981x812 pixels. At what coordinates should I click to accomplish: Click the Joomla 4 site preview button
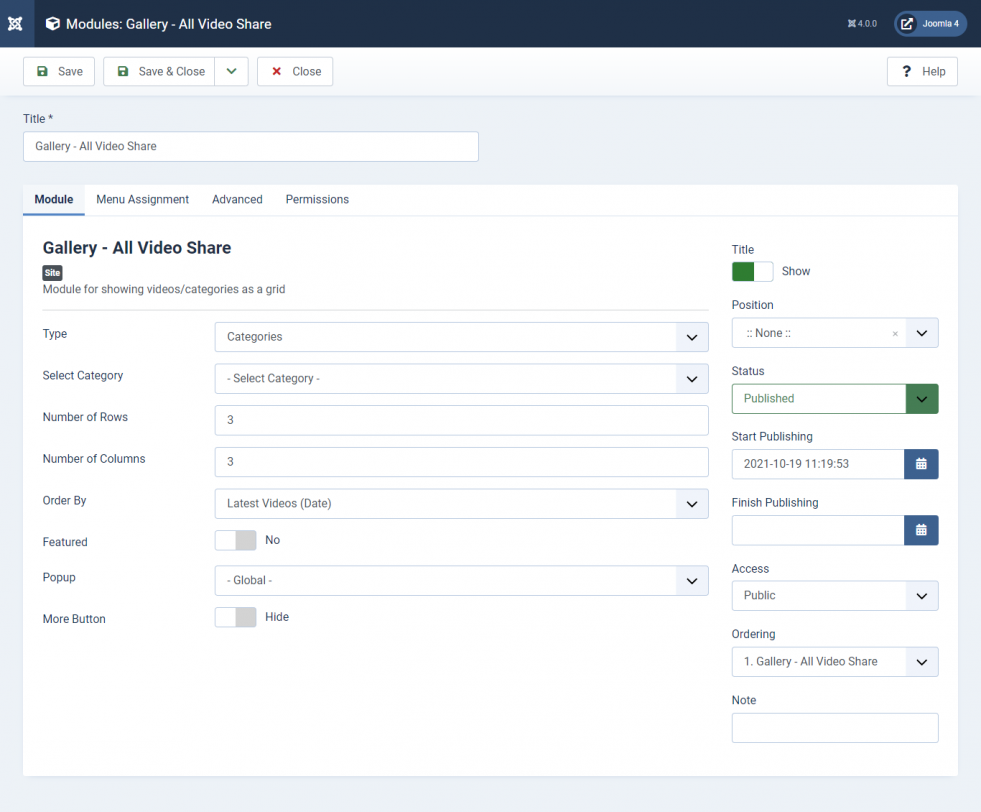tap(930, 24)
